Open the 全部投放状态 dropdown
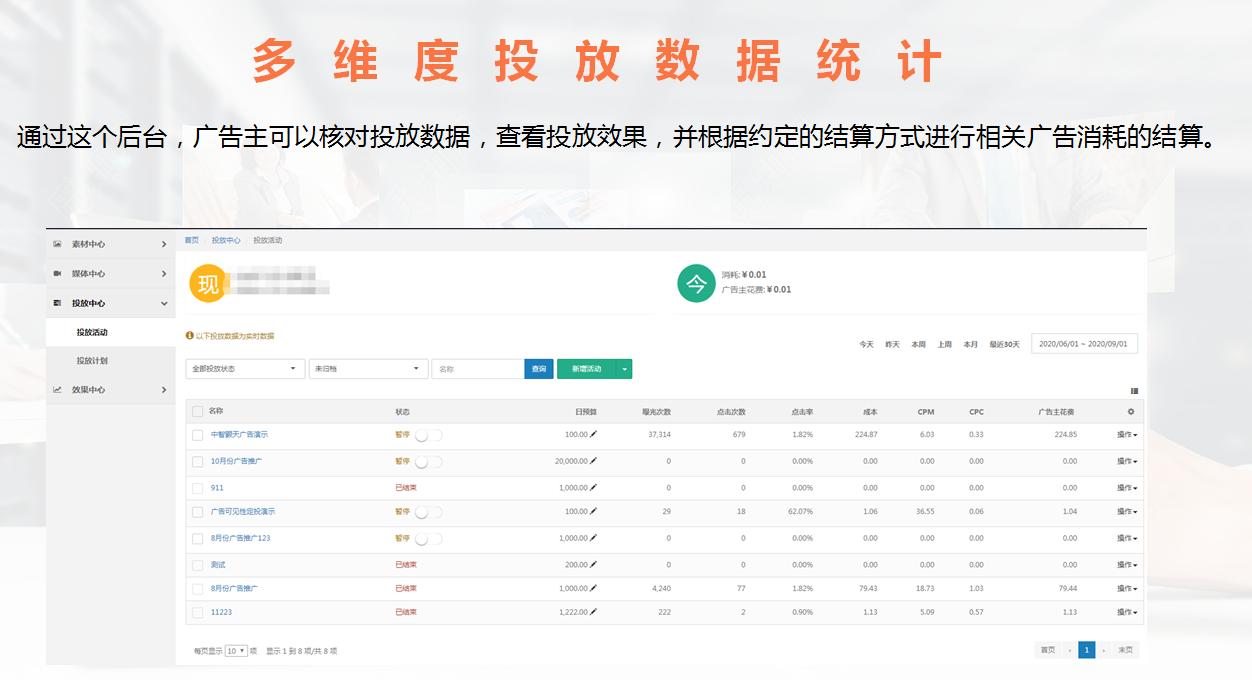 (x=245, y=367)
